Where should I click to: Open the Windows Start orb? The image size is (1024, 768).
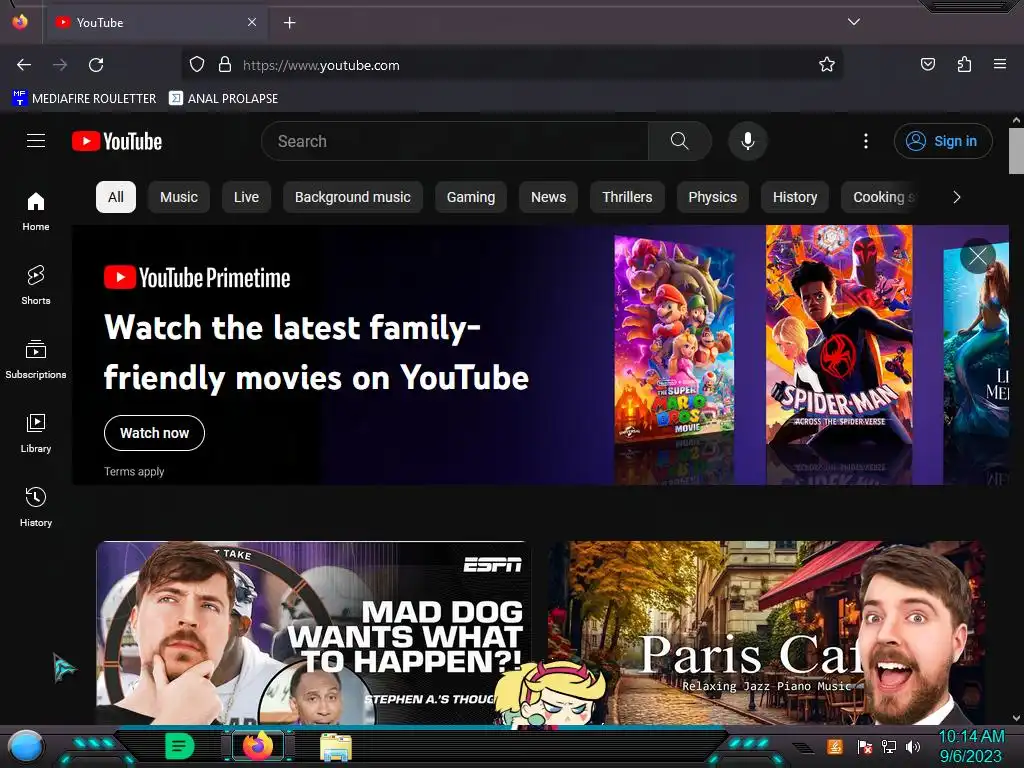coord(26,747)
